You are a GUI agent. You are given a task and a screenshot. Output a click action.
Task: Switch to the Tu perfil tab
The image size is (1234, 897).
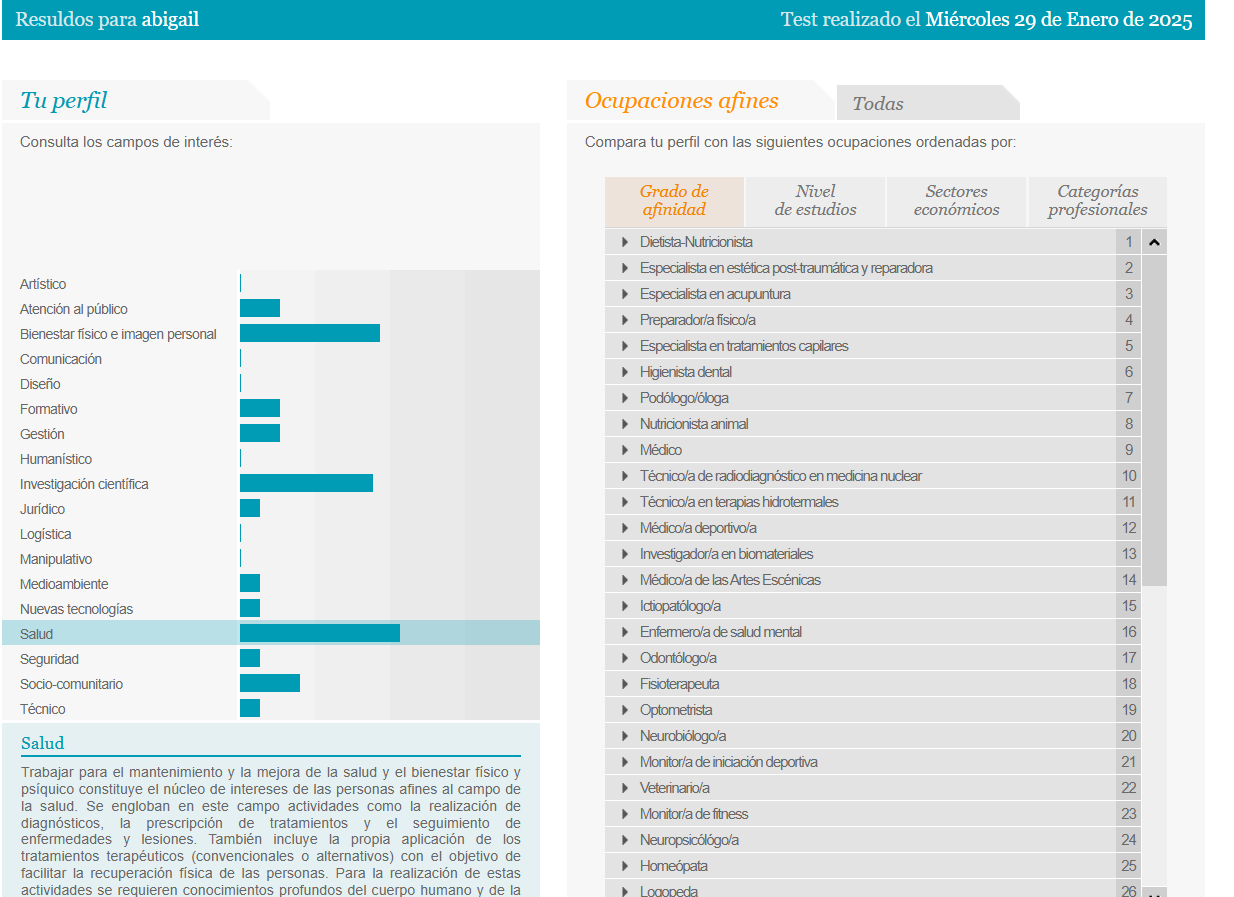136,101
